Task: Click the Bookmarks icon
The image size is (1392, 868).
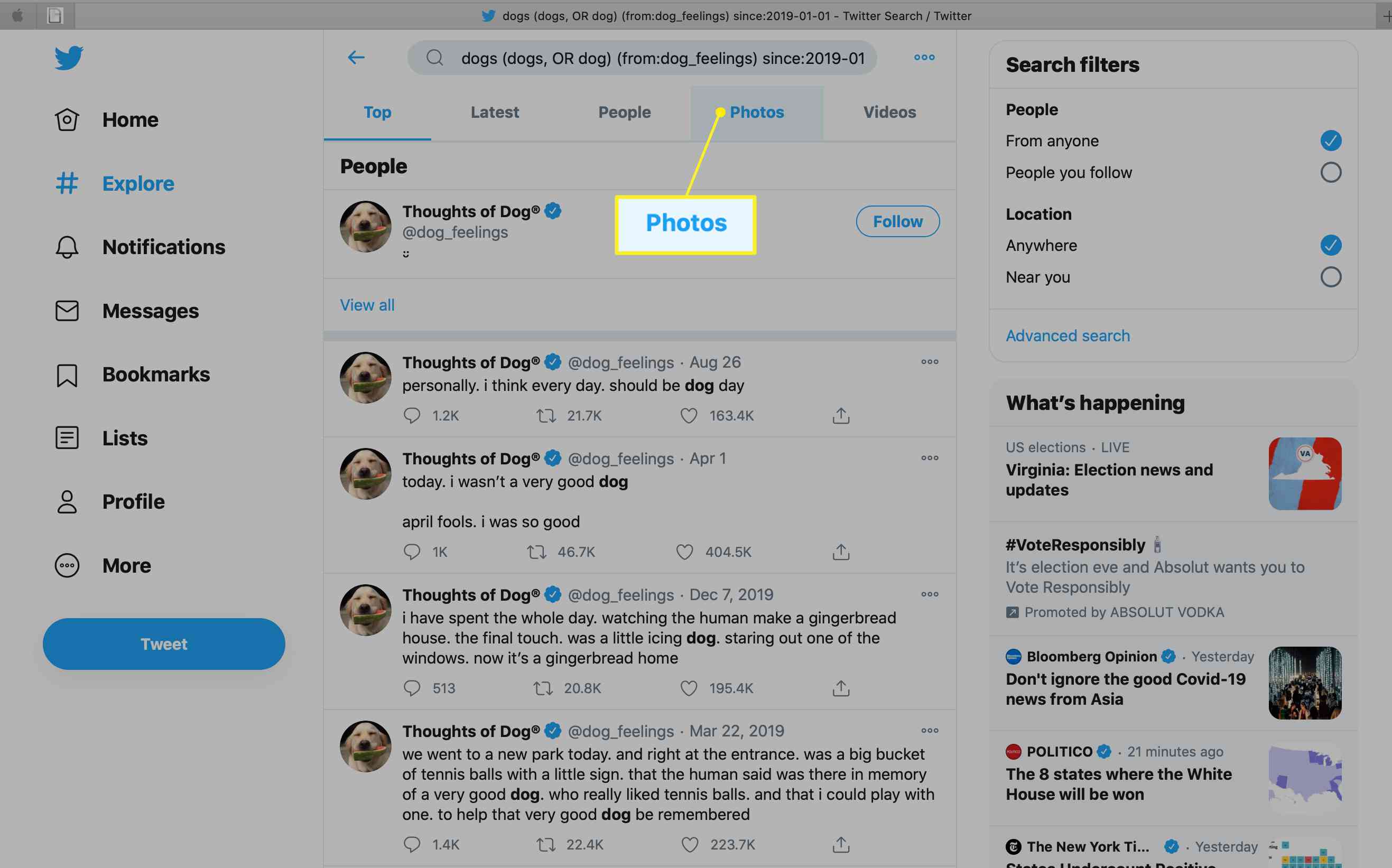Action: [67, 374]
